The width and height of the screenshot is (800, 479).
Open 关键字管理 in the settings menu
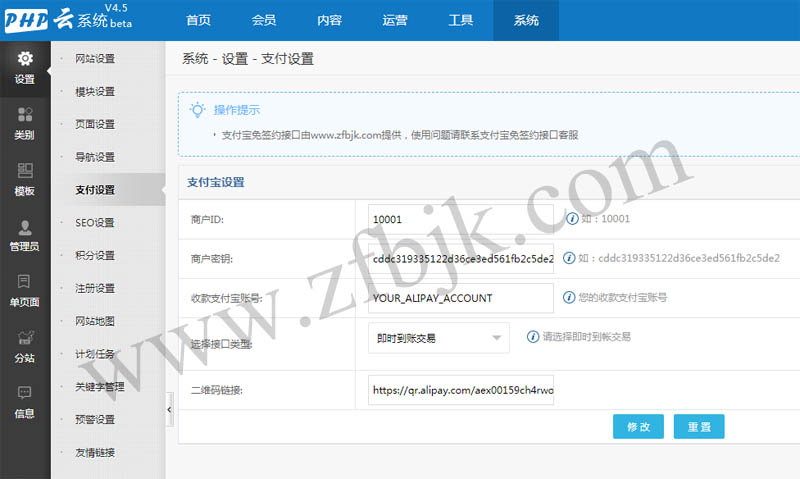[x=100, y=387]
